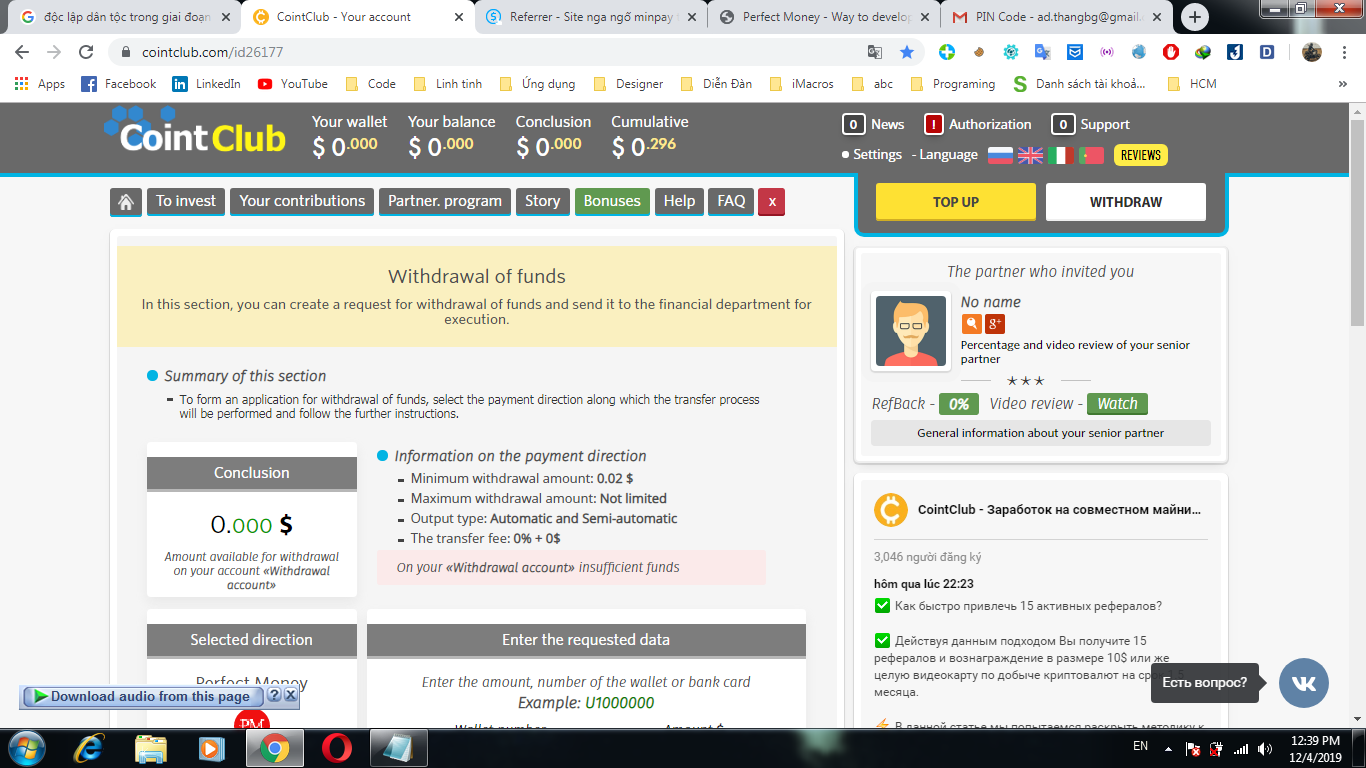Switch to the Referrer minpay tab
The image size is (1366, 768).
coord(590,17)
